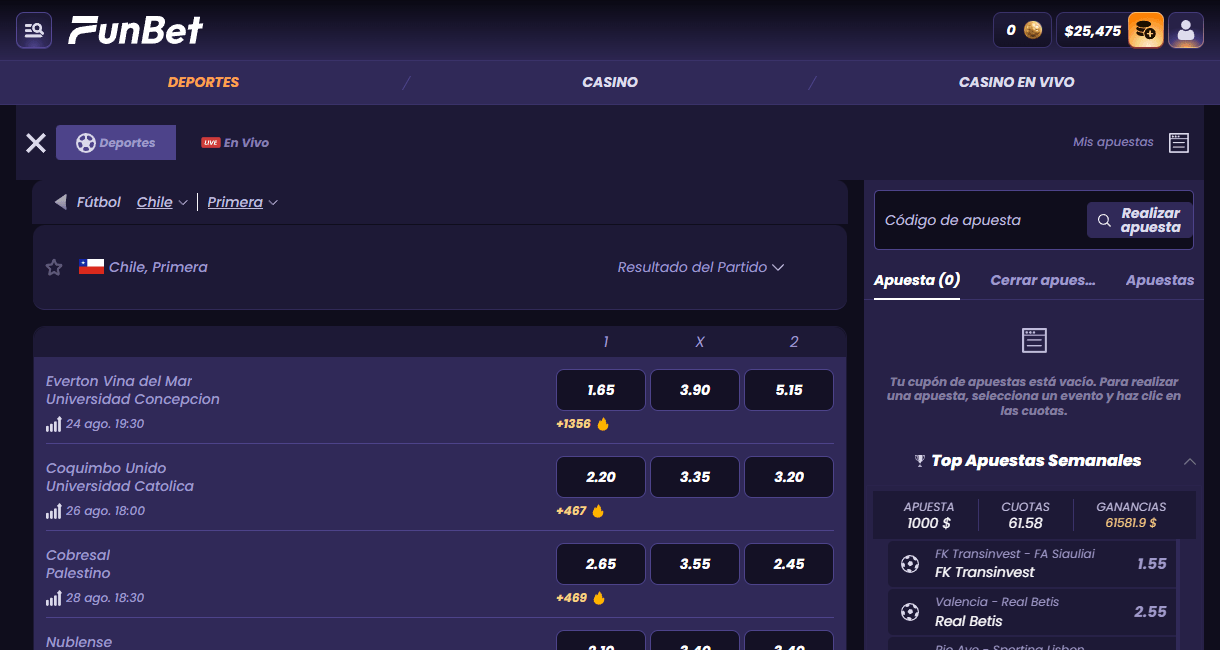Open Resultado del Partido market dropdown

click(700, 267)
